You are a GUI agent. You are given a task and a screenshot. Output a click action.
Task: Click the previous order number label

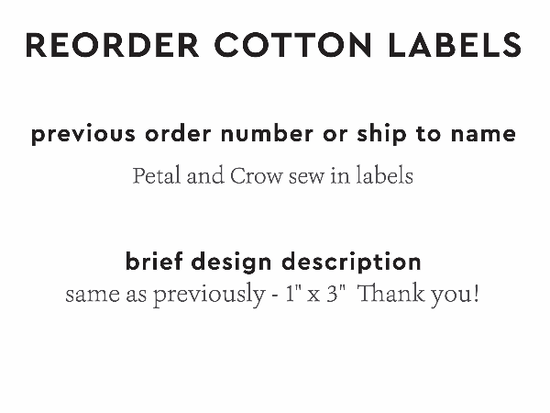click(274, 134)
